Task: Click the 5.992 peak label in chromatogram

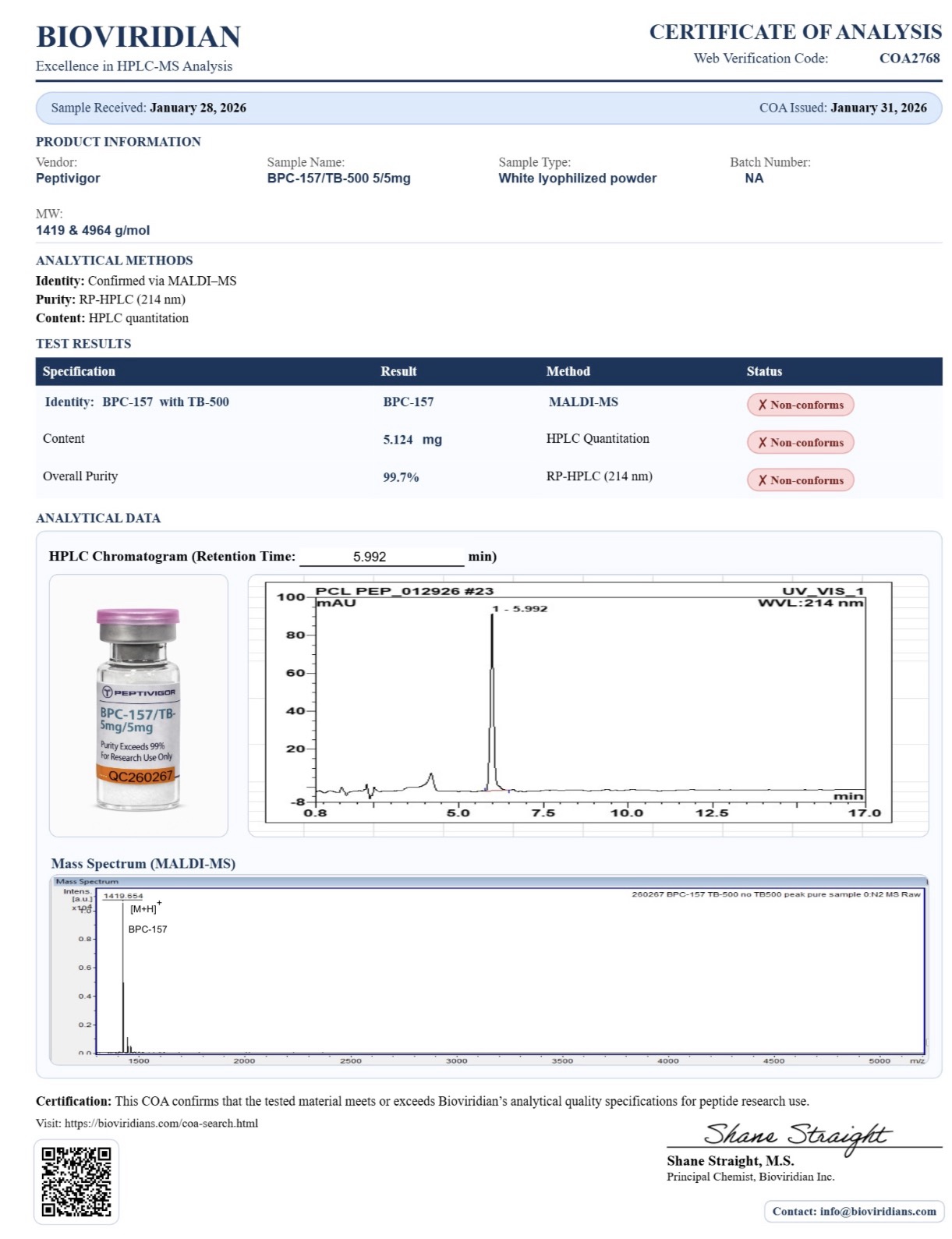Action: [x=521, y=608]
